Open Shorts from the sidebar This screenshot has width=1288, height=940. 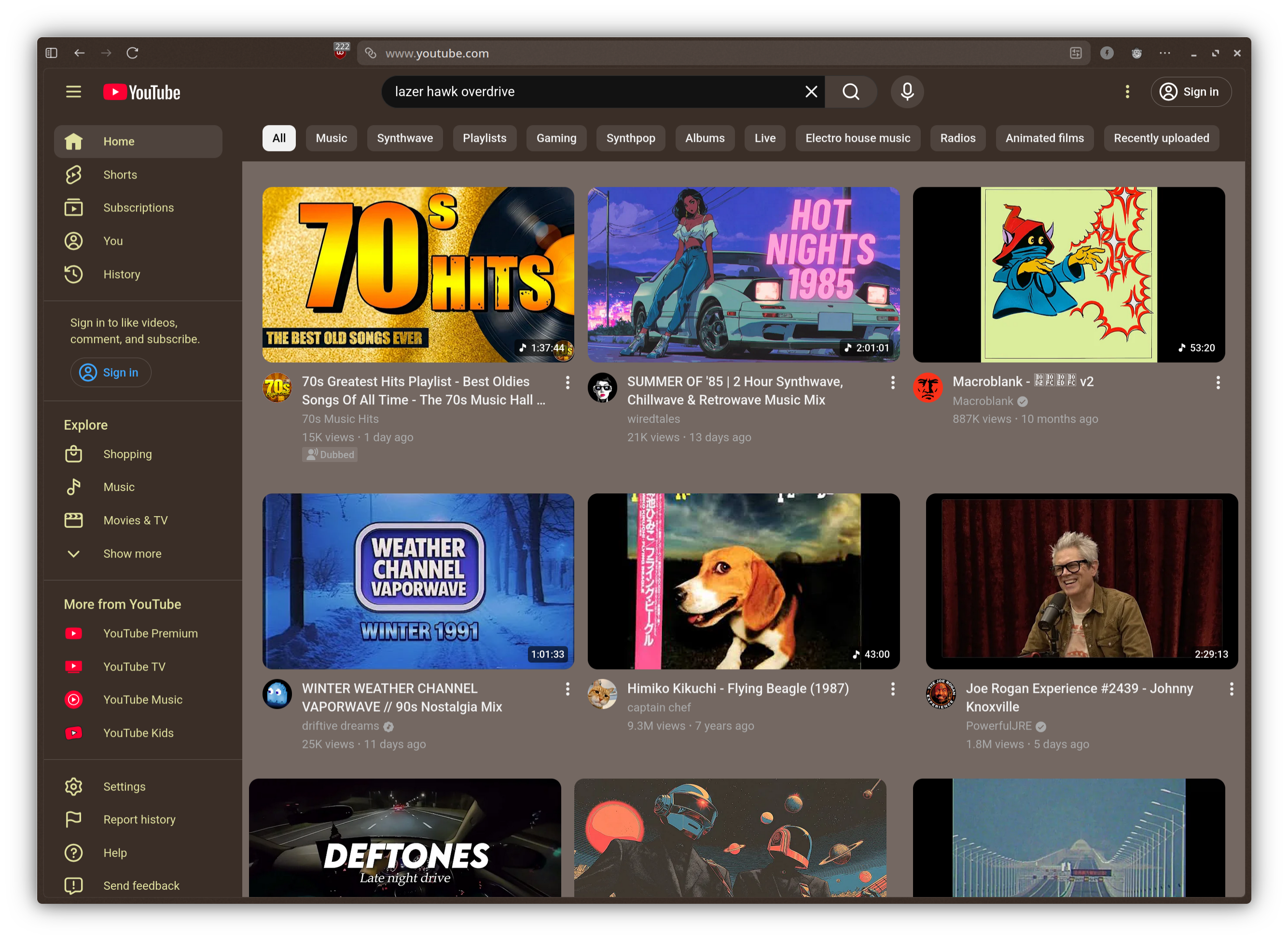120,175
